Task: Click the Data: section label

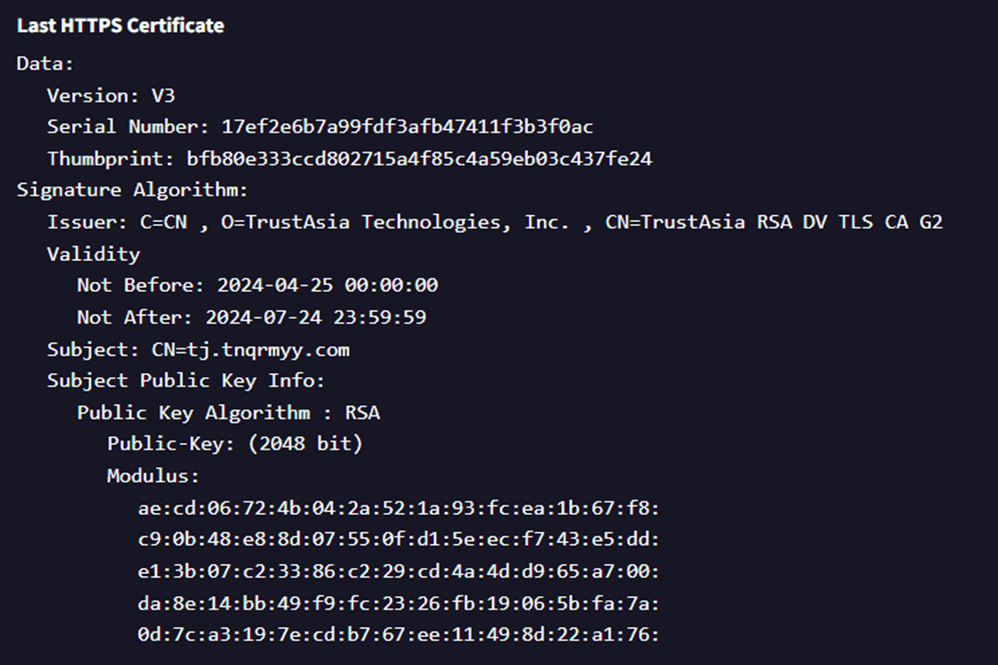Action: pos(45,63)
